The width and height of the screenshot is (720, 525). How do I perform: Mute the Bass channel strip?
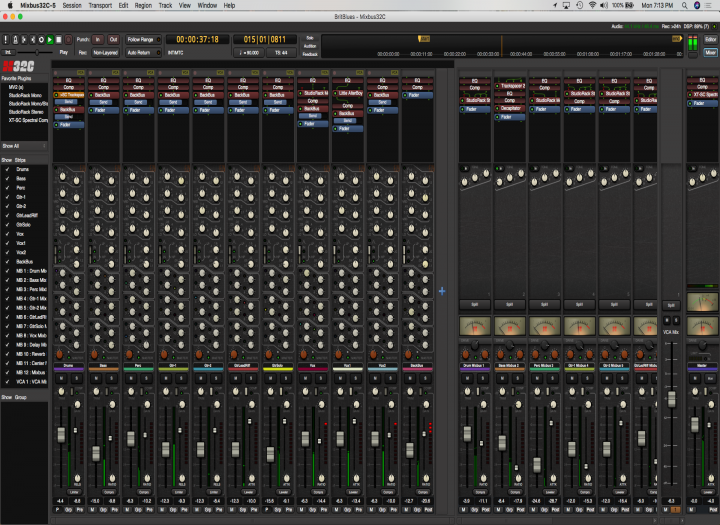point(96,378)
